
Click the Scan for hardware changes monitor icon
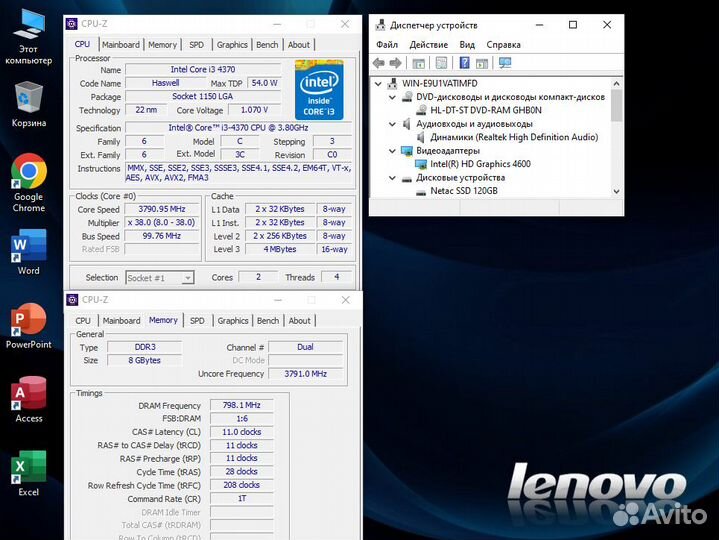coord(505,63)
